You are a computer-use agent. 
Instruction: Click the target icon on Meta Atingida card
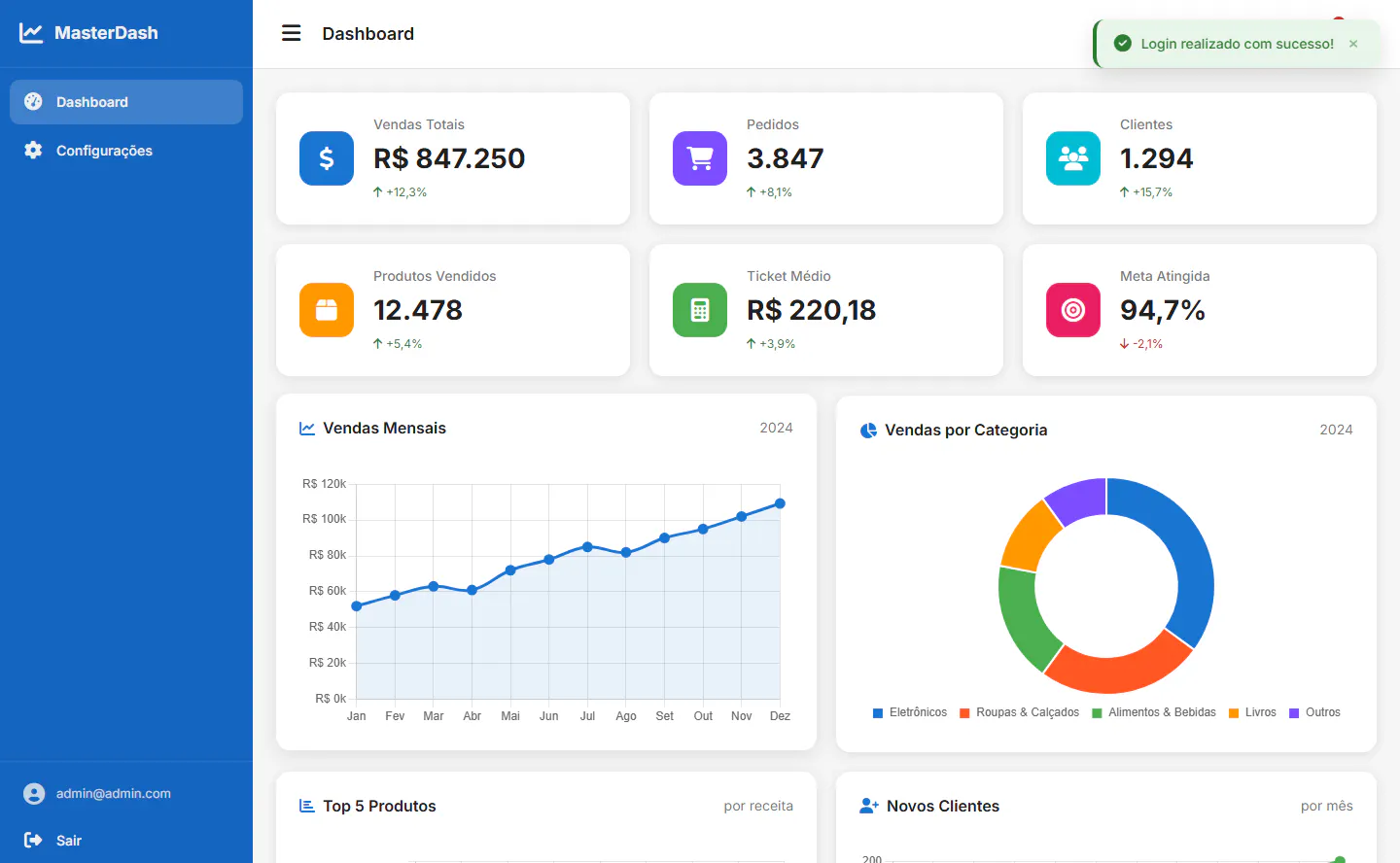tap(1073, 310)
